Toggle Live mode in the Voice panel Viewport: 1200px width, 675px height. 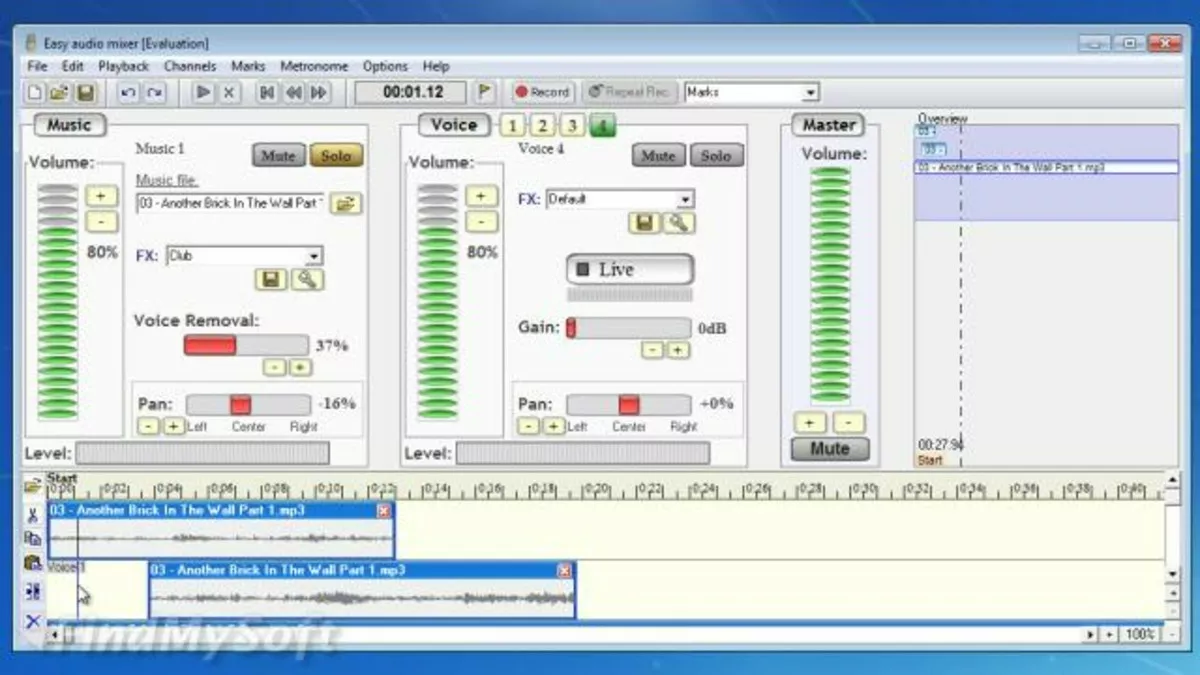coord(629,268)
